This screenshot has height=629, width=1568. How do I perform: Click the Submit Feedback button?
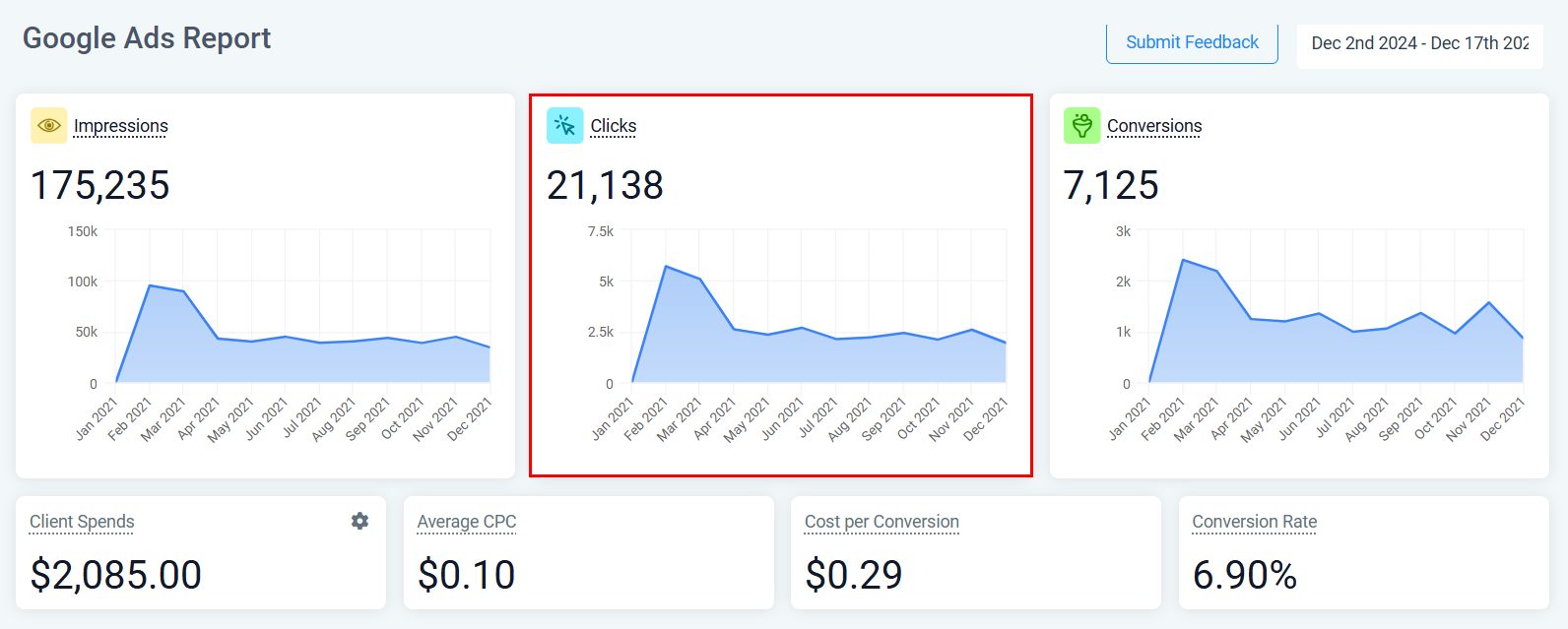pyautogui.click(x=1192, y=43)
